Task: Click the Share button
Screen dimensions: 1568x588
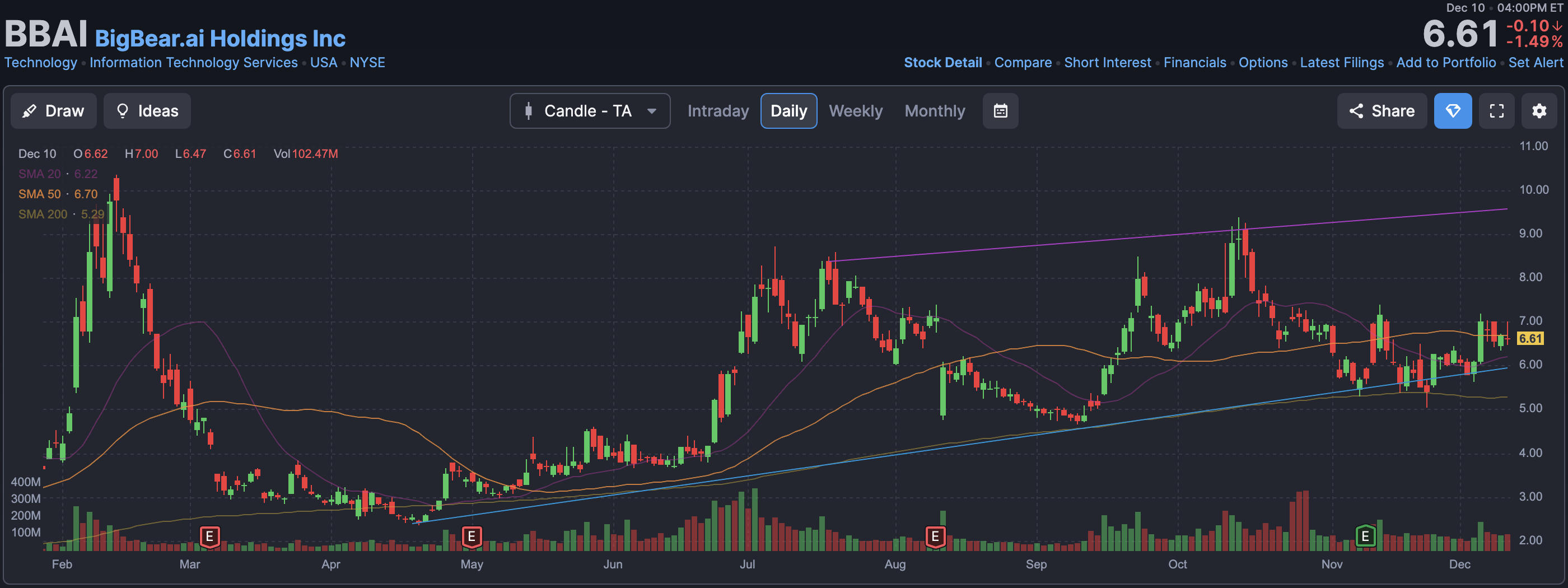Action: coord(1382,111)
